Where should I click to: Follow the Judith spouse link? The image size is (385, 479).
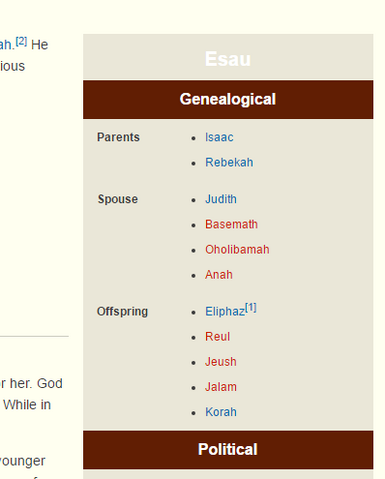[x=221, y=199]
